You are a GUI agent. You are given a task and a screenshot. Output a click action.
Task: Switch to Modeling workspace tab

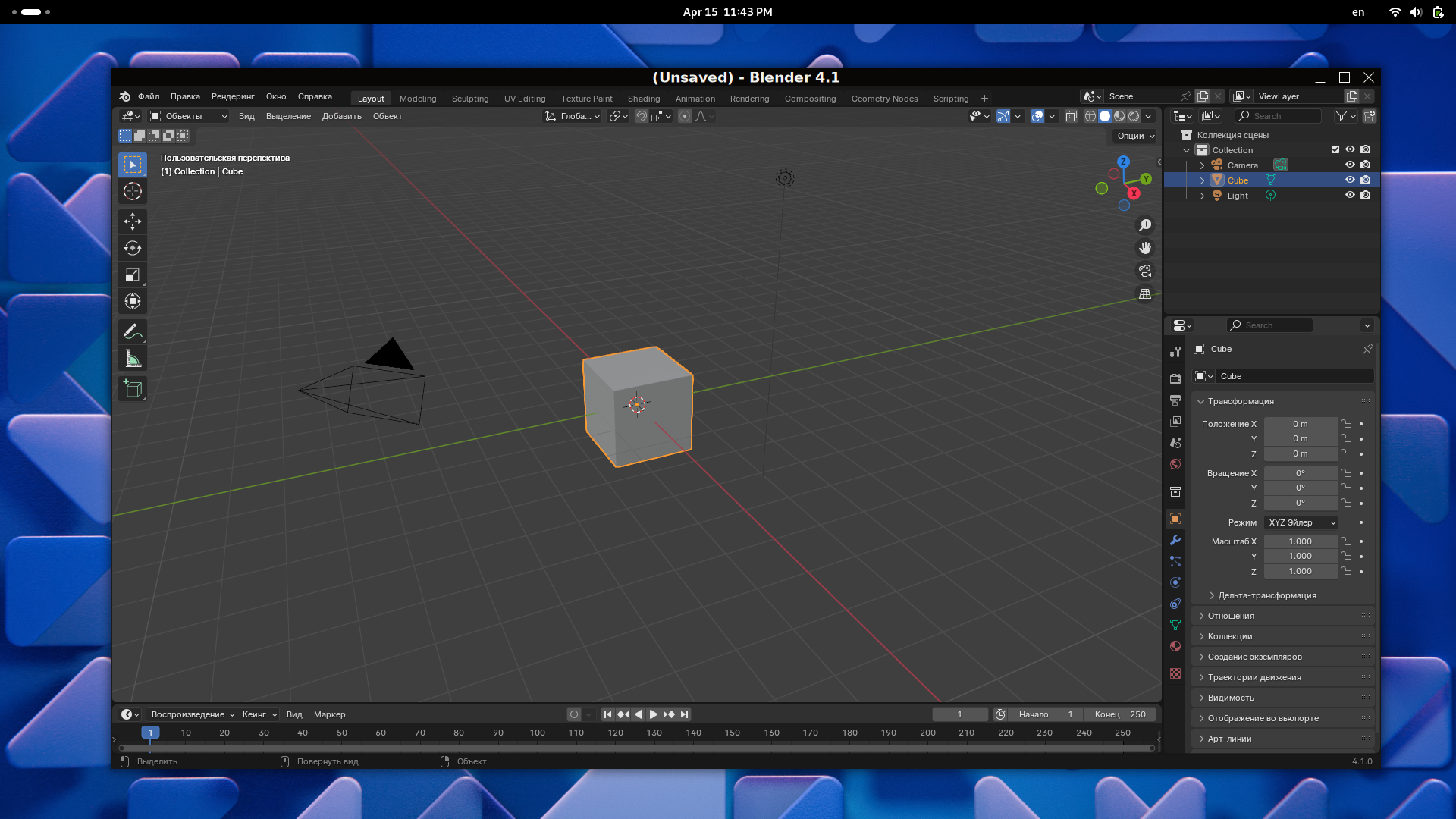418,99
